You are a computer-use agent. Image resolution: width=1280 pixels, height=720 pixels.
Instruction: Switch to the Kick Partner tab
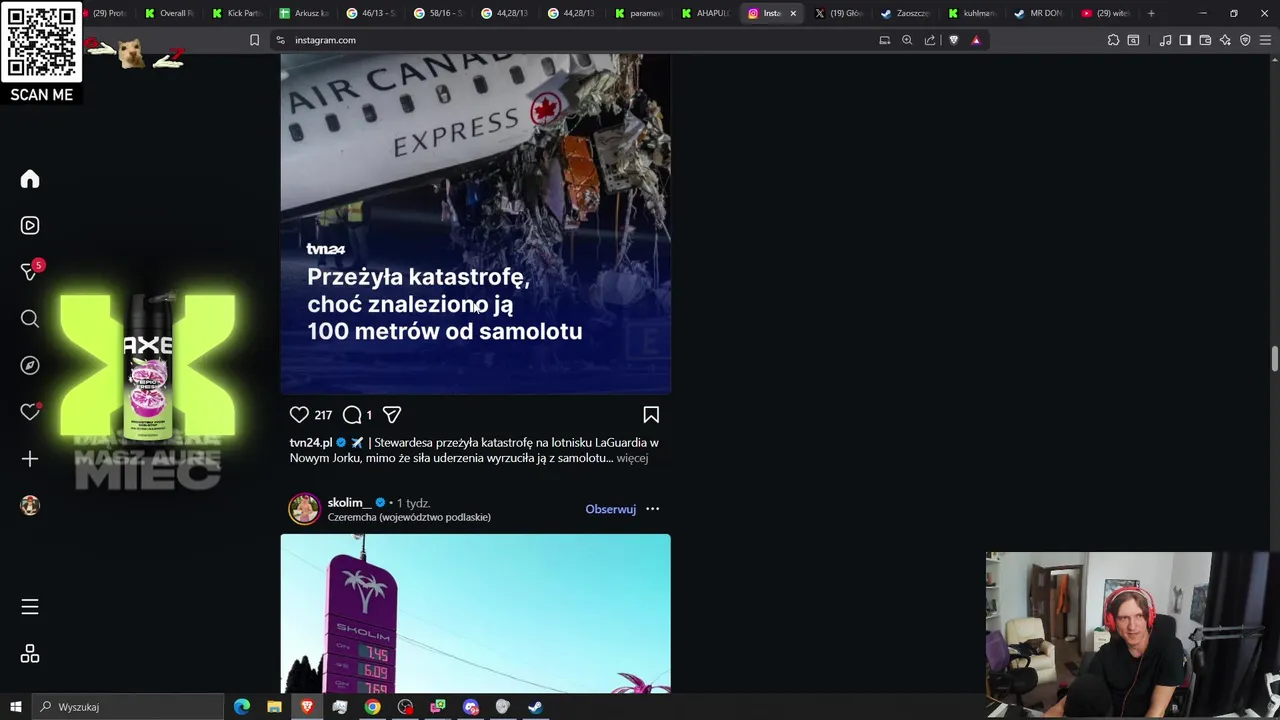click(237, 13)
